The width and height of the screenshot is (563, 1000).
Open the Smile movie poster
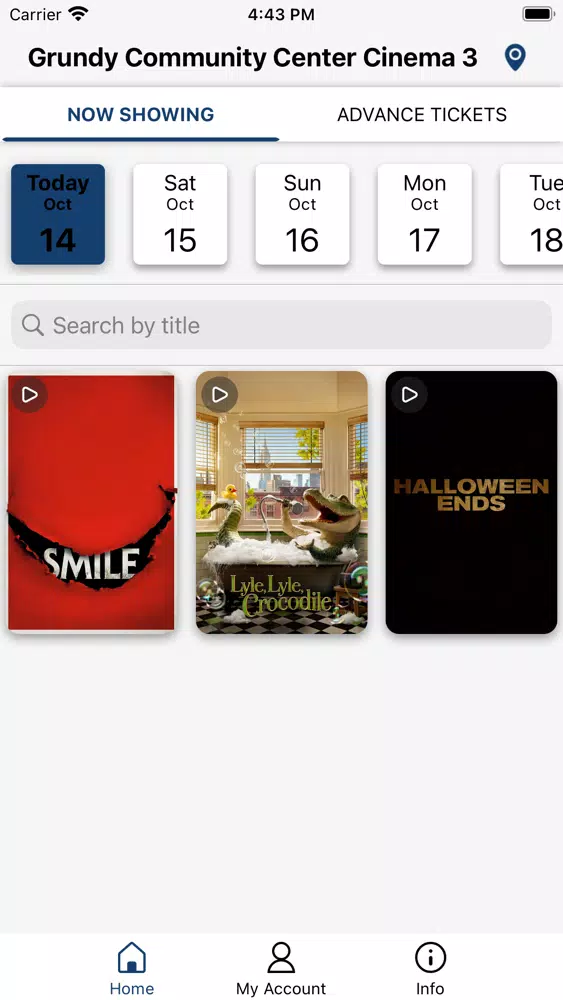tap(91, 503)
